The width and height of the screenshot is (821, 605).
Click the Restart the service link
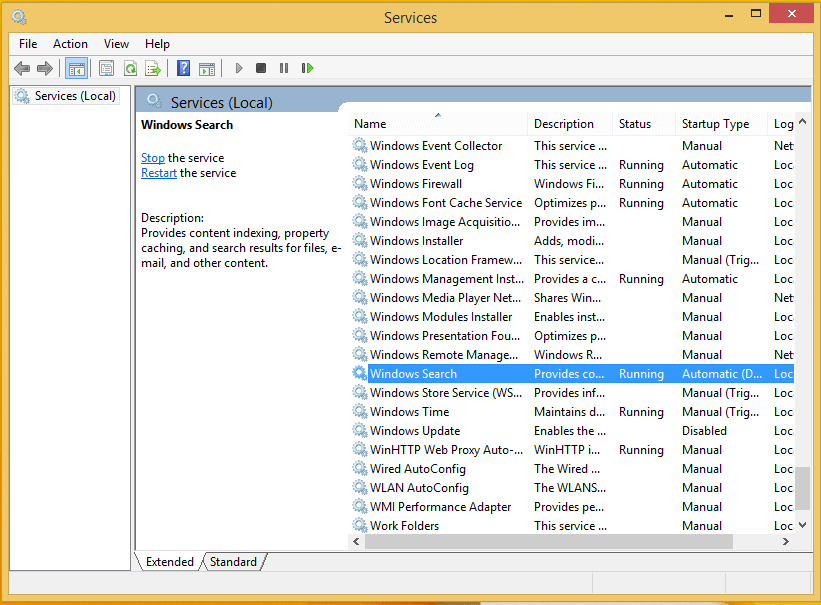pos(159,173)
